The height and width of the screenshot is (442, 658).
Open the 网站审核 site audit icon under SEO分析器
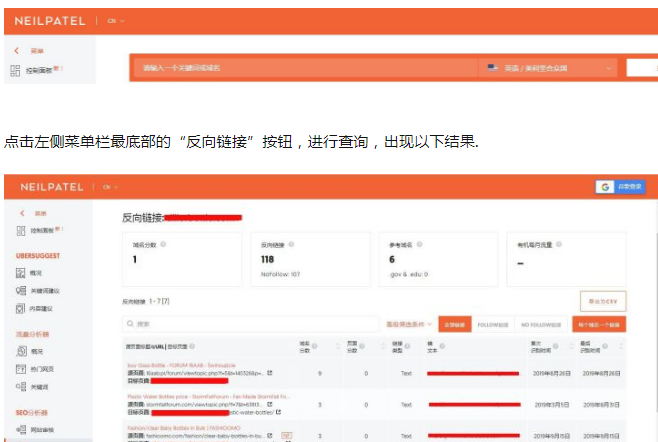pos(21,429)
